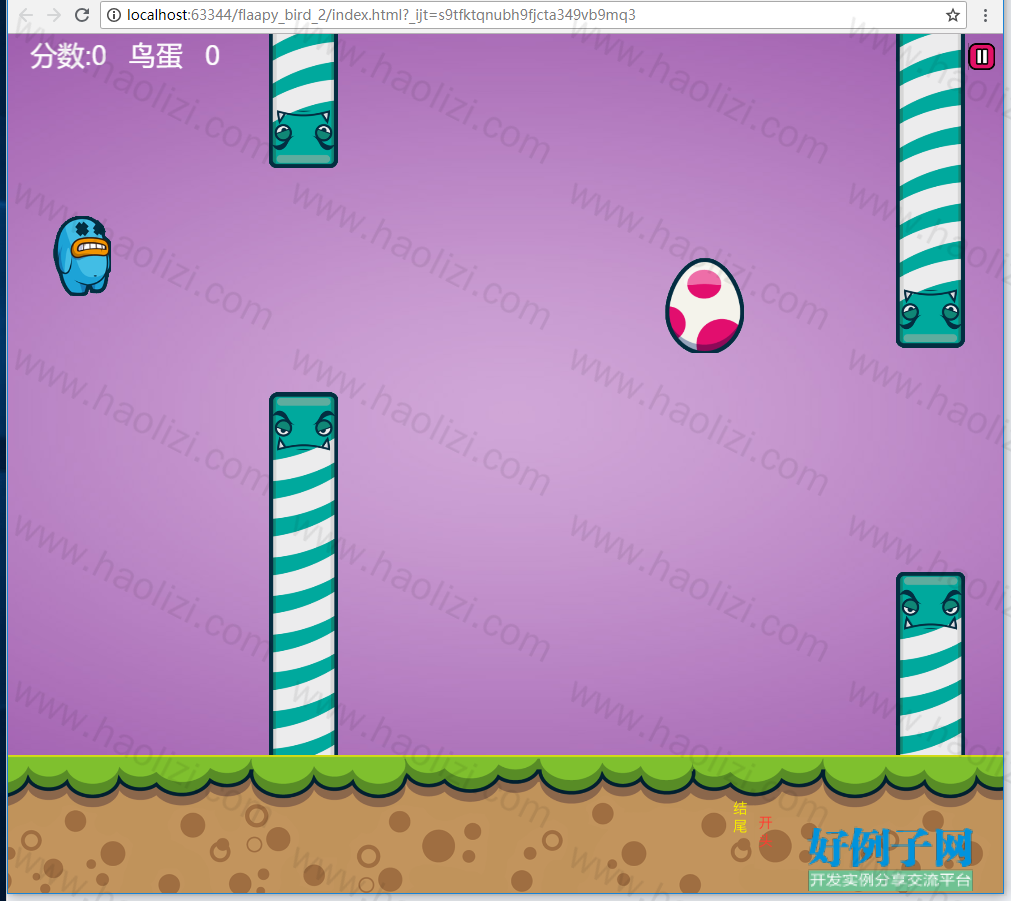Click the yellow 结尾 text on the ground
Screen dimensions: 1011x901
[740, 817]
